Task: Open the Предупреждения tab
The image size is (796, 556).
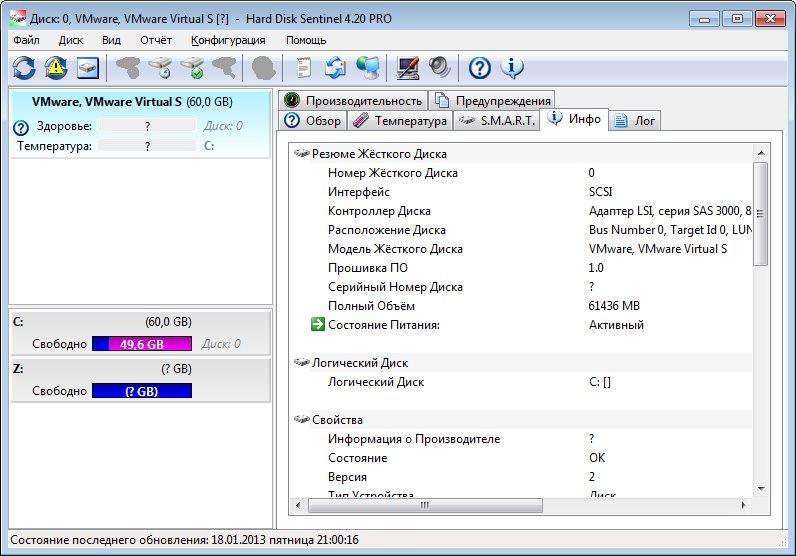Action: 492,100
